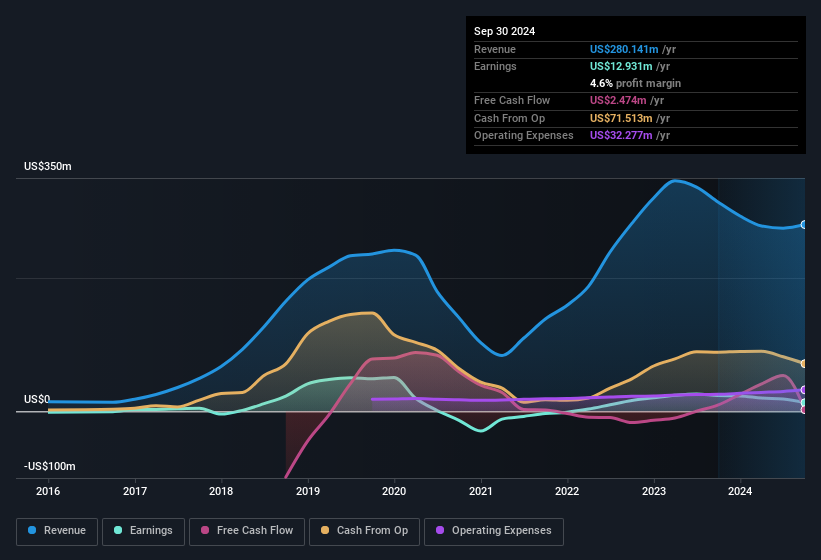The height and width of the screenshot is (560, 821).
Task: Click the US$280.141m revenue value
Action: point(624,49)
